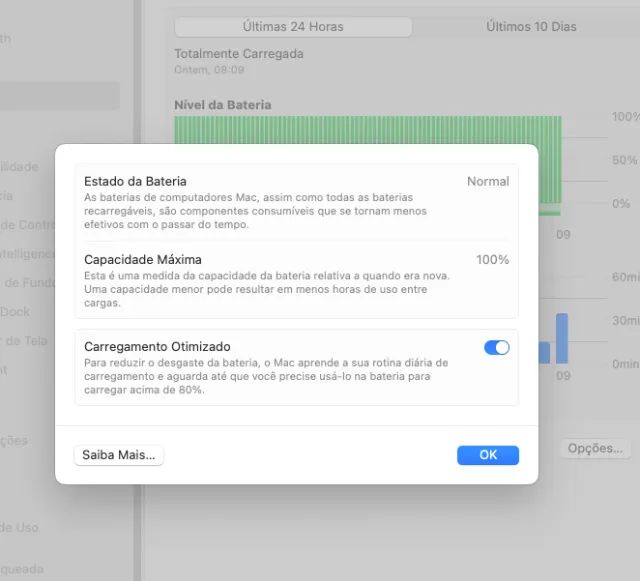Click the Carregamento Otimizado label
Screen dimensions: 640x581
pos(157,347)
